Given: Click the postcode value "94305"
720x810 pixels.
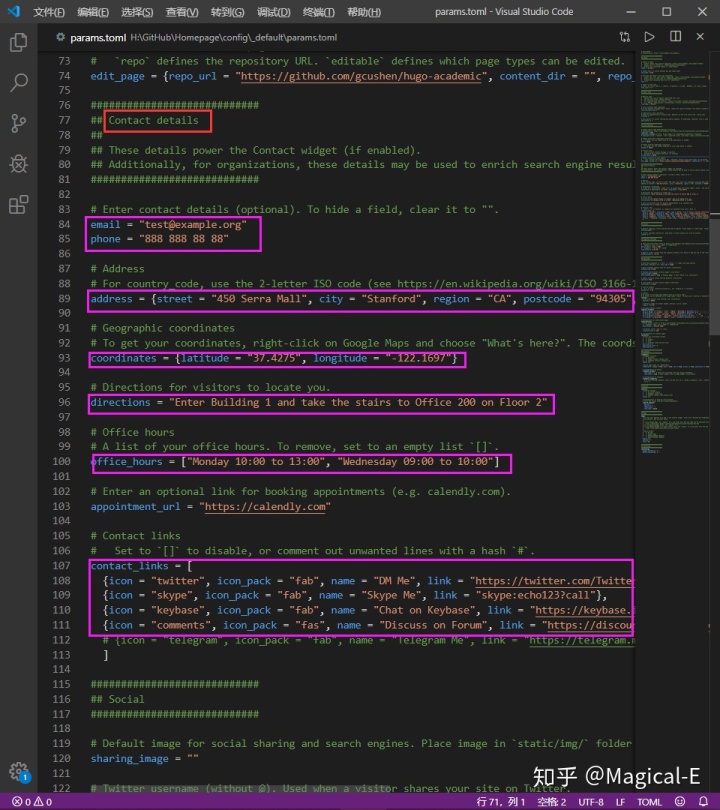Looking at the screenshot, I should coord(611,299).
